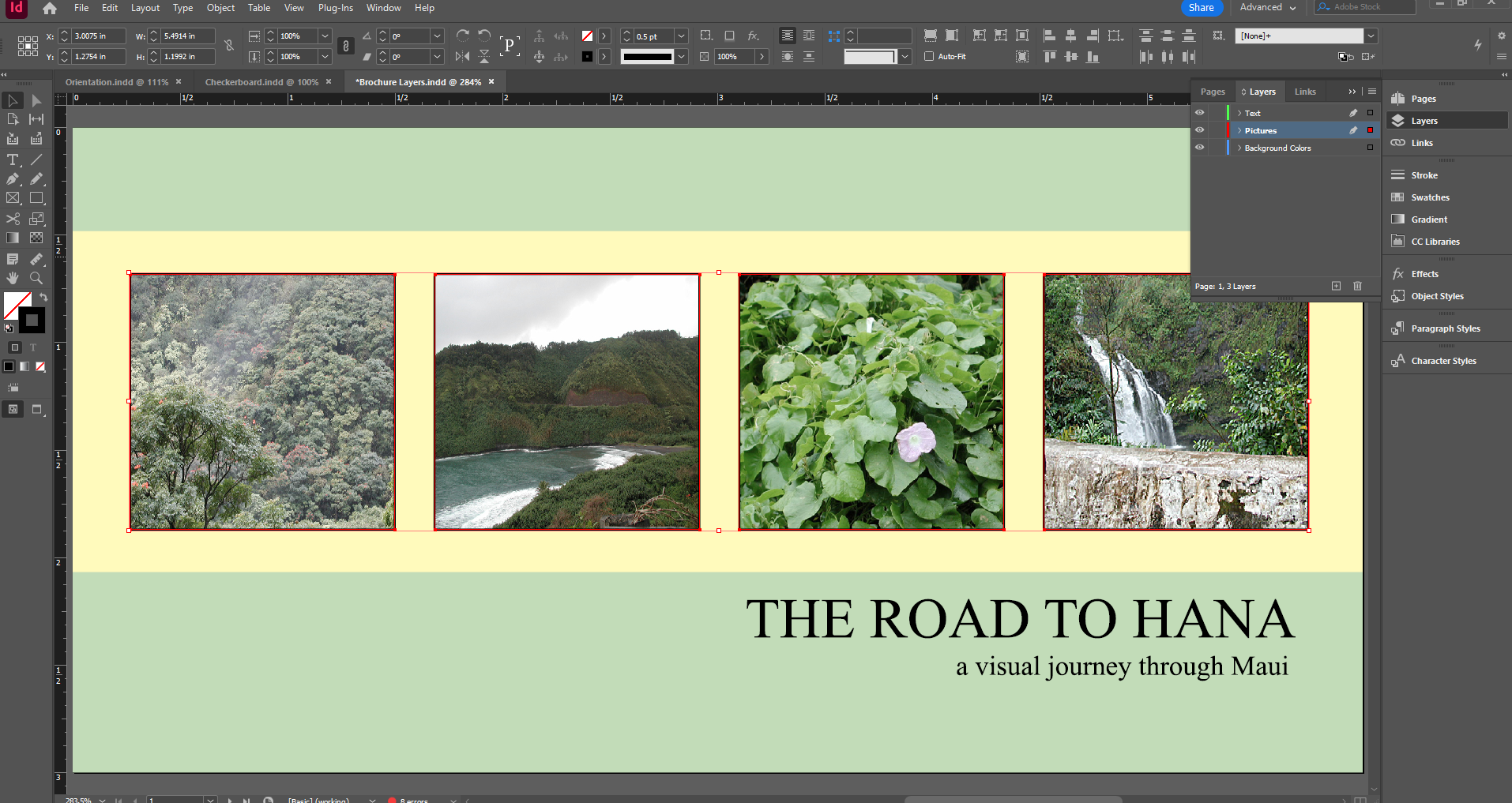Choose the Direct Selection tool

pyautogui.click(x=36, y=100)
